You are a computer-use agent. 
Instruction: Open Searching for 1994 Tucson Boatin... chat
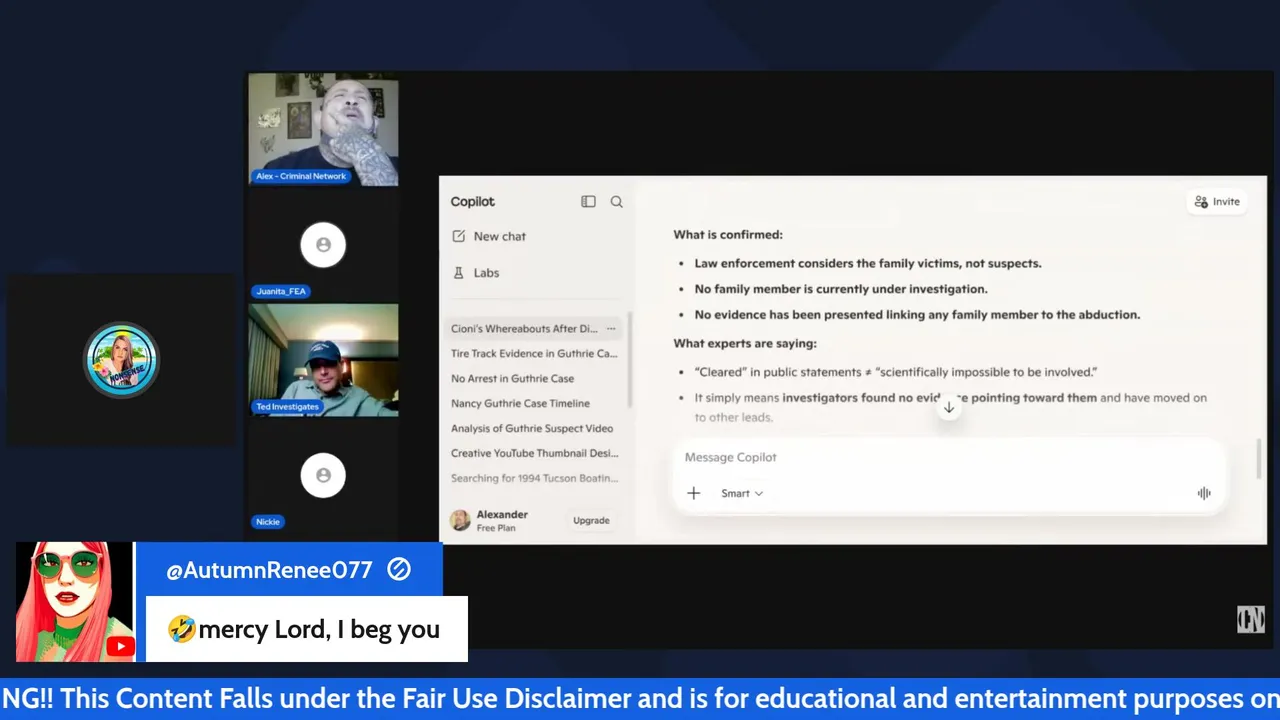[534, 478]
